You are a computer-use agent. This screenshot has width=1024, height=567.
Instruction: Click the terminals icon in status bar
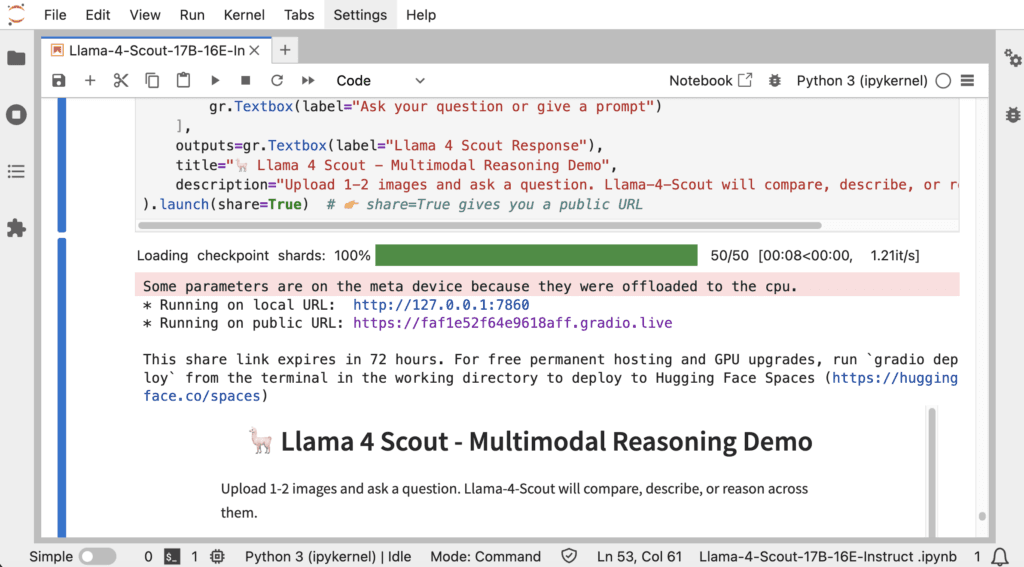(172, 557)
